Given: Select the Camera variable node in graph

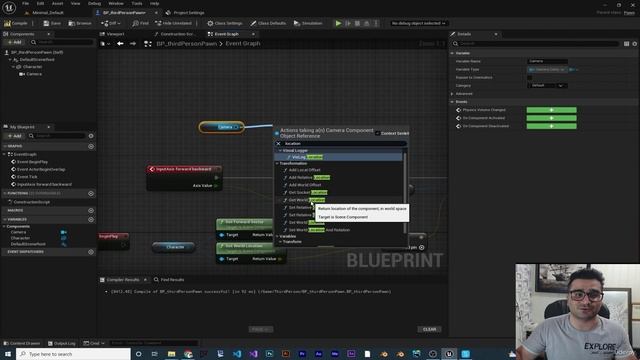Looking at the screenshot, I should click(x=222, y=127).
